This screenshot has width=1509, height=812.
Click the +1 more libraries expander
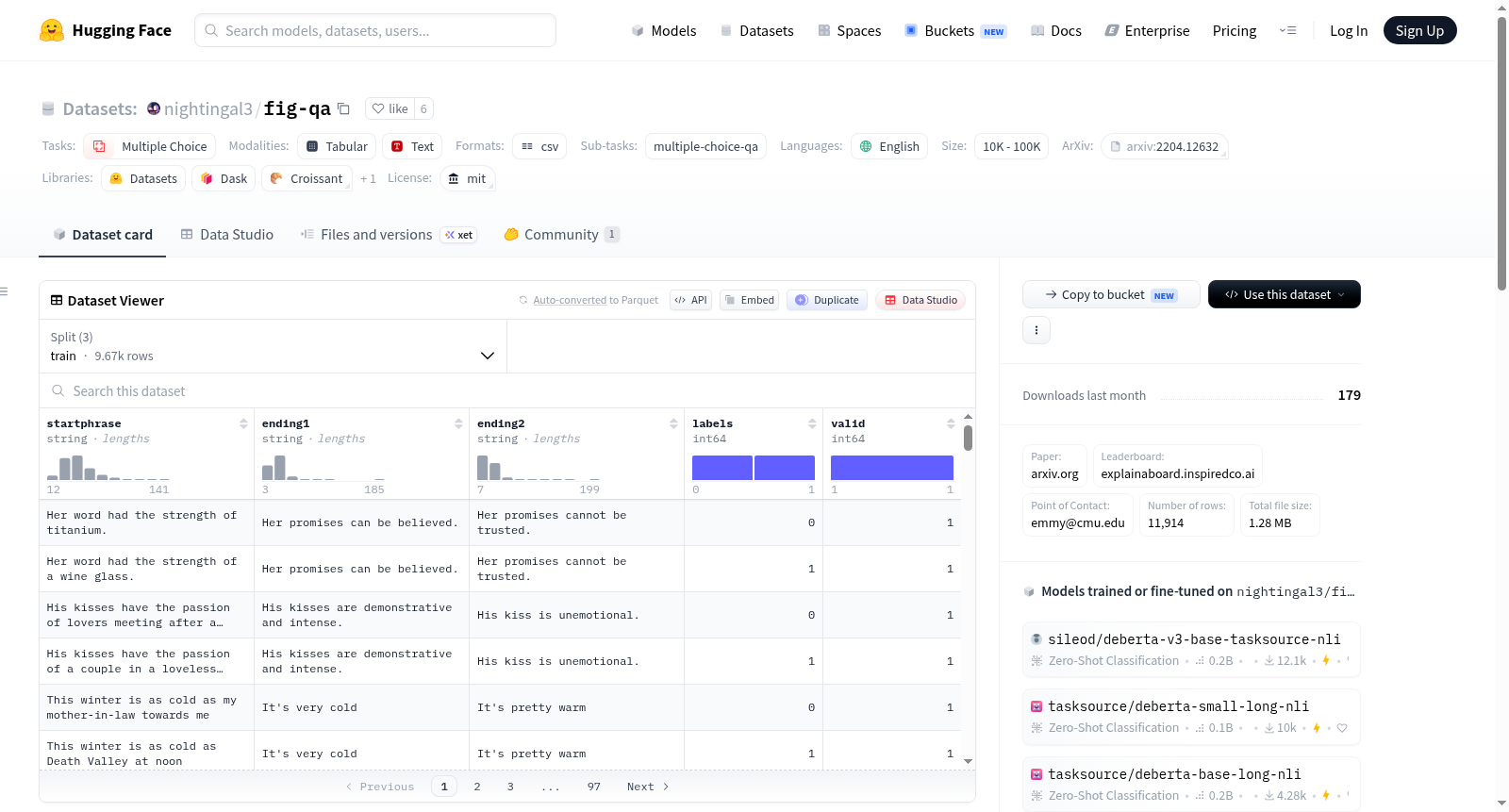coord(368,178)
